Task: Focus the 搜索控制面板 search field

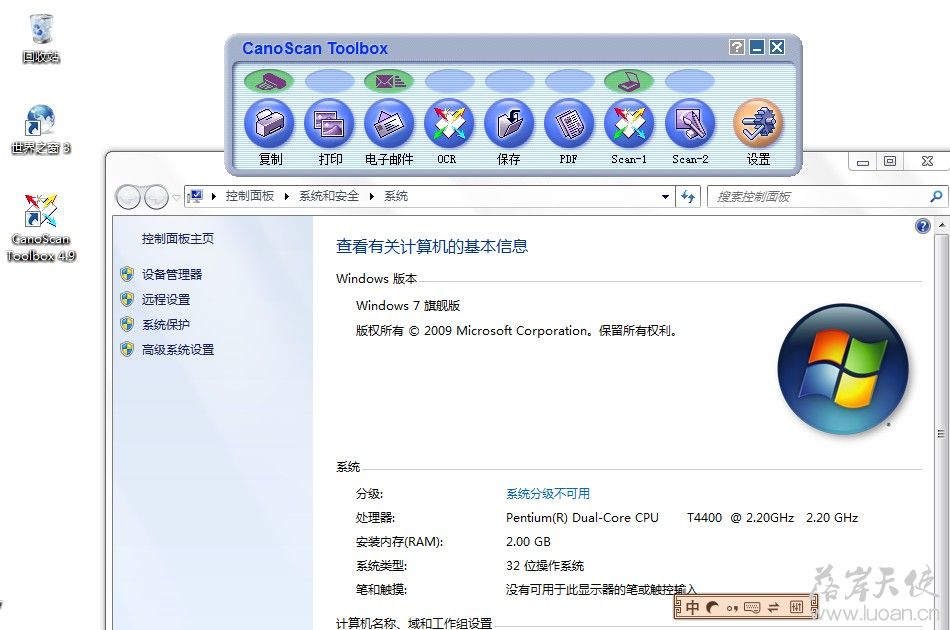Action: pos(821,196)
